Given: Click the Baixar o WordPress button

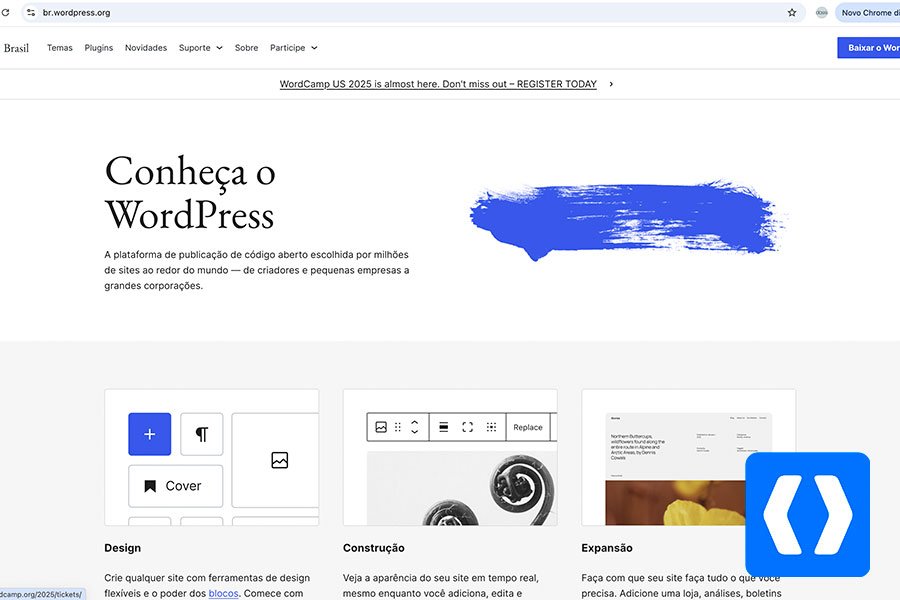Looking at the screenshot, I should pos(869,48).
